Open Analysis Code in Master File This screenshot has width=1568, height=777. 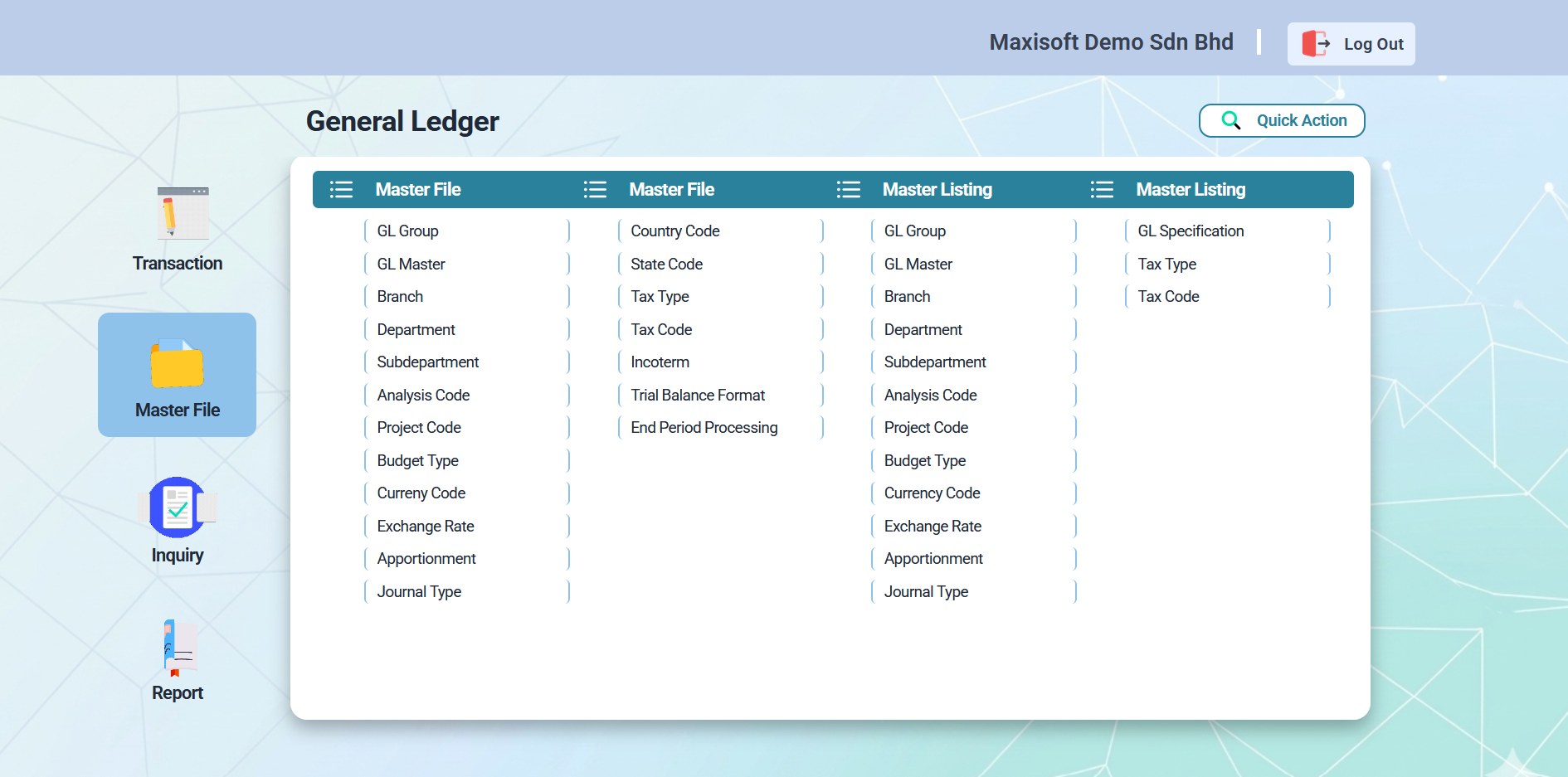467,395
